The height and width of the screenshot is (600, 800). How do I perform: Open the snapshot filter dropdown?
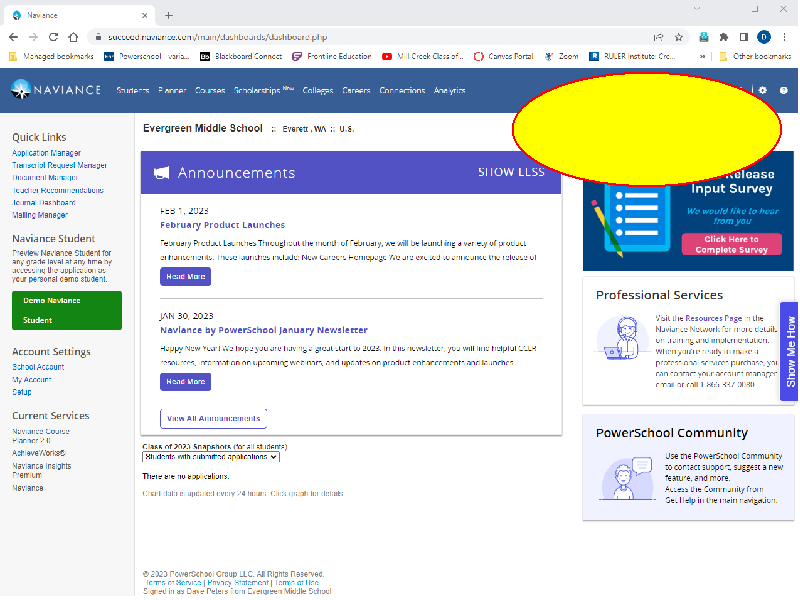(211, 457)
